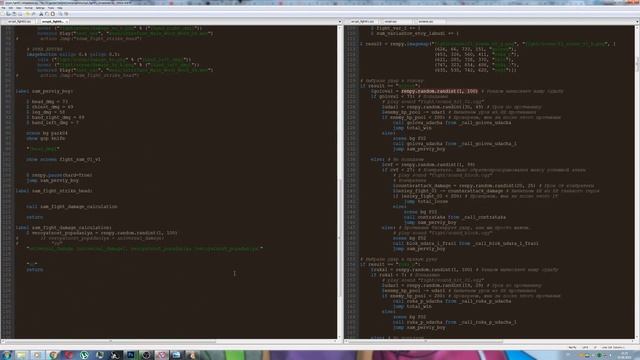The image size is (640, 360).
Task: Click the 'jump total_loose' line in right pane
Action: point(425,201)
